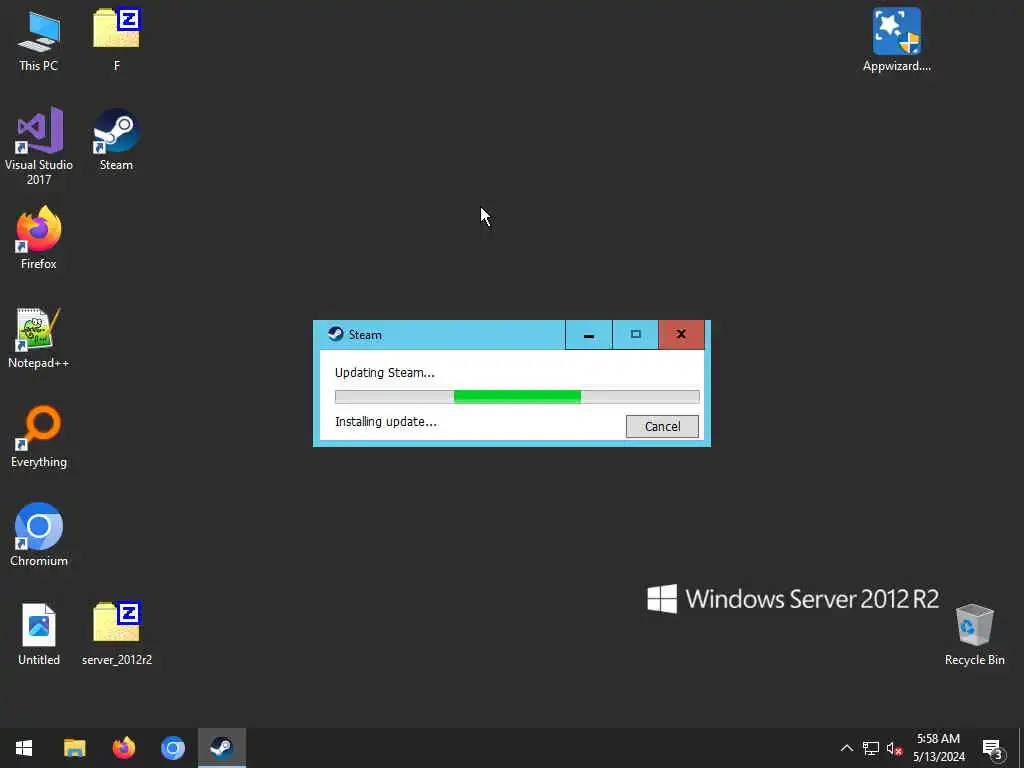Open Chromium from the taskbar
Screen dimensions: 1024x768
172,748
